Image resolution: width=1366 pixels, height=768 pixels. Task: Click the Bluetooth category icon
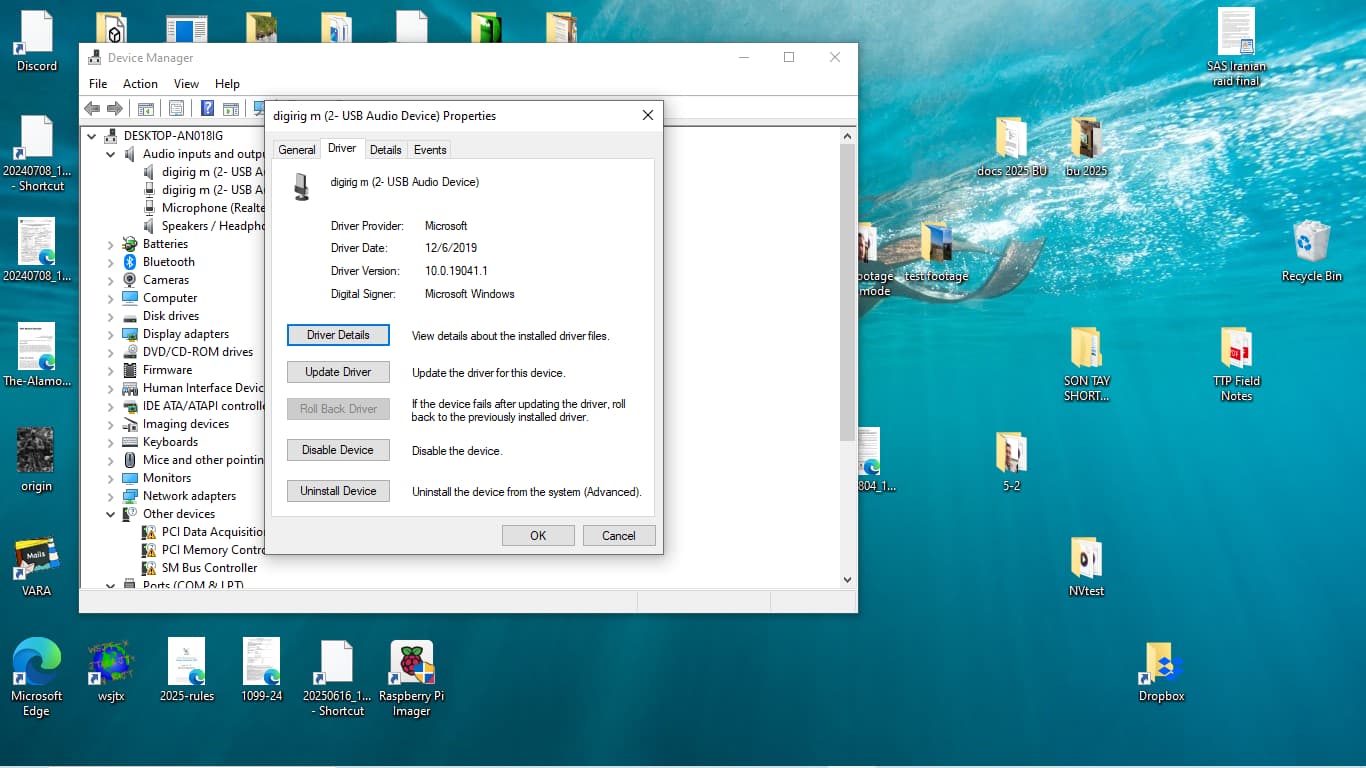[x=130, y=262]
